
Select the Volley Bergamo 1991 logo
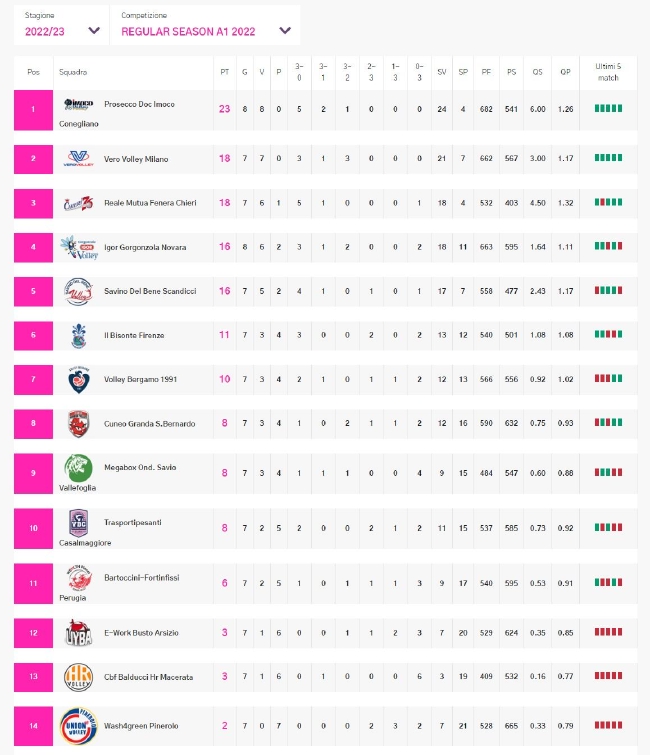[x=78, y=380]
